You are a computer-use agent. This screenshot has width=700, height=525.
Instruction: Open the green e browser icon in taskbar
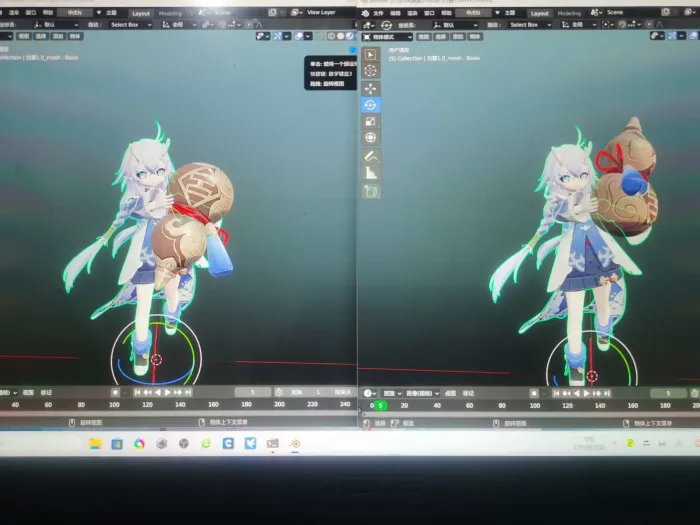(x=206, y=443)
